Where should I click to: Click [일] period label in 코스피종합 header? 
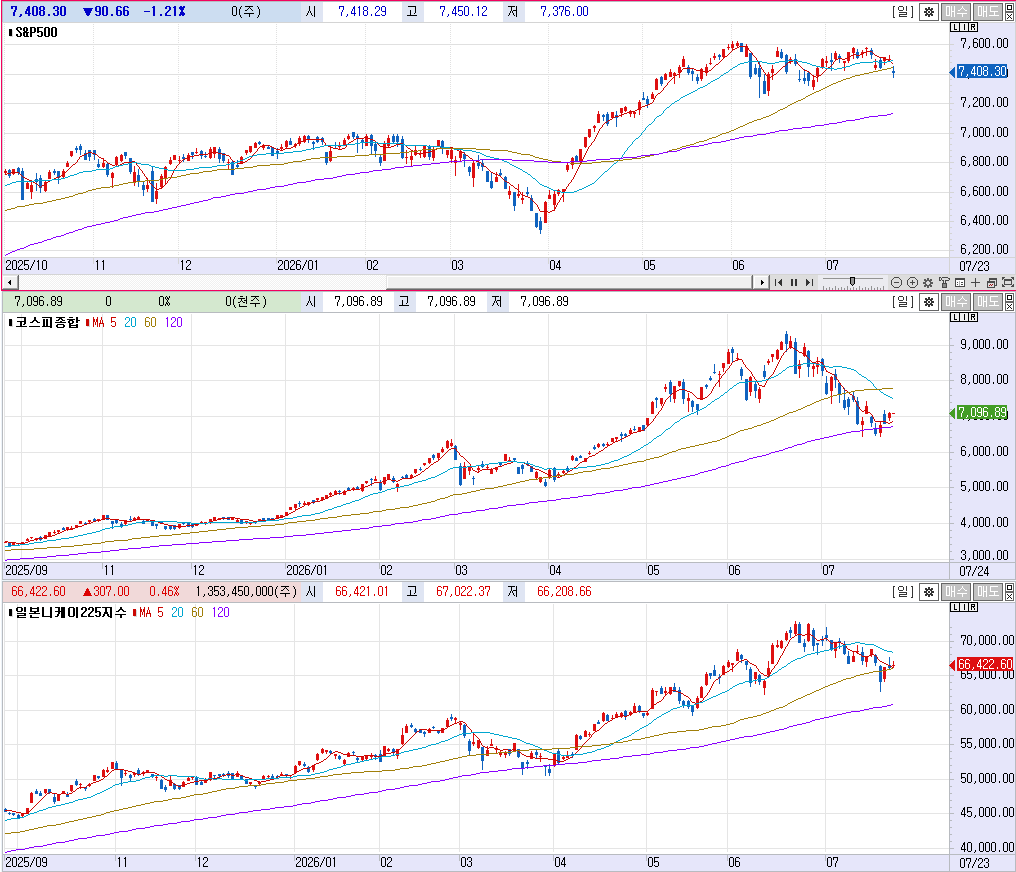tap(903, 302)
